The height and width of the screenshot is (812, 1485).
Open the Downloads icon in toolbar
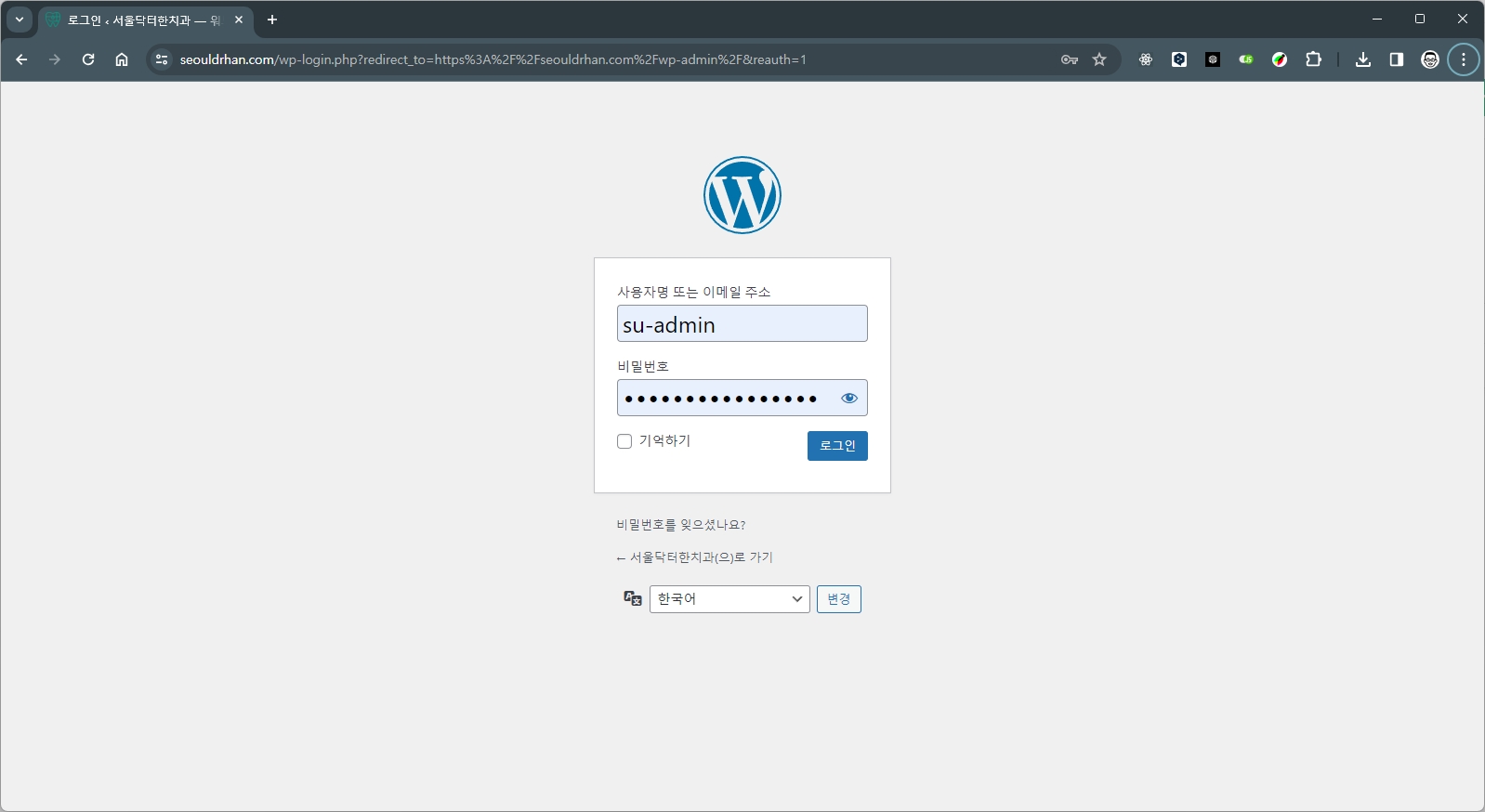click(1363, 59)
